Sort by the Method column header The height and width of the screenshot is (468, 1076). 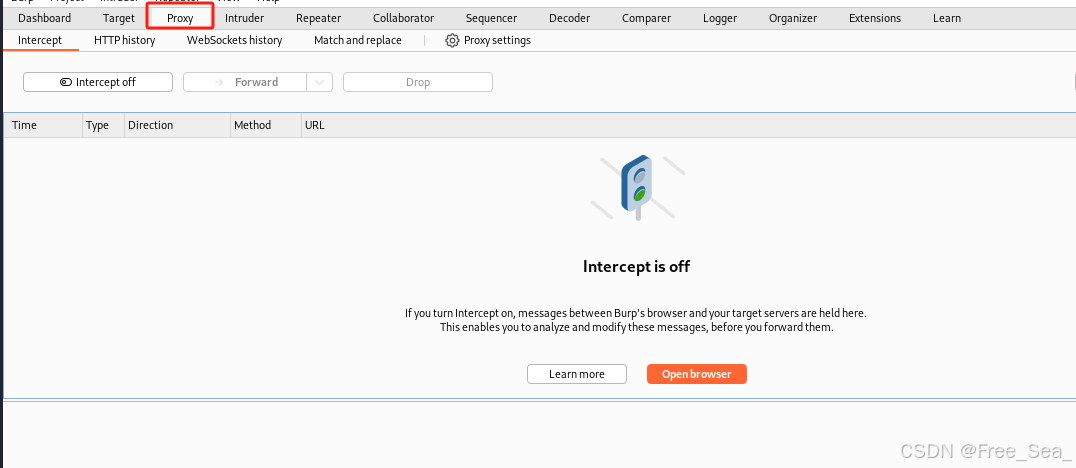click(266, 125)
